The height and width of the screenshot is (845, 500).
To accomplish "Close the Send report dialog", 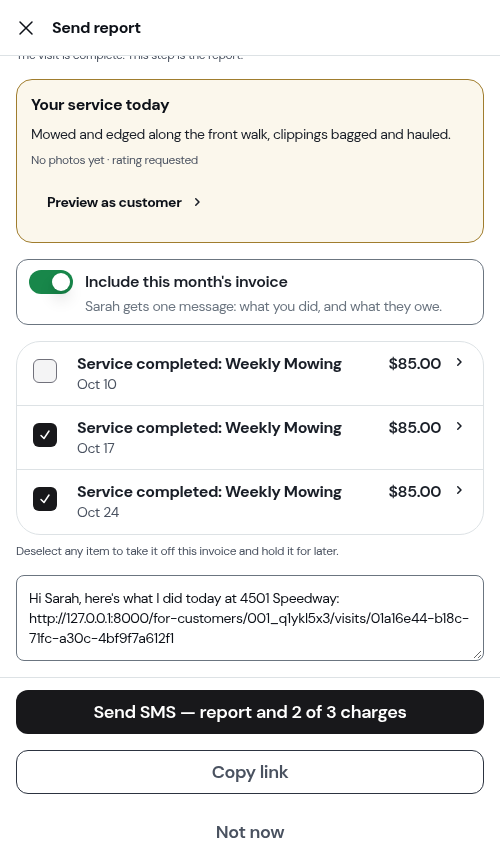I will point(26,28).
